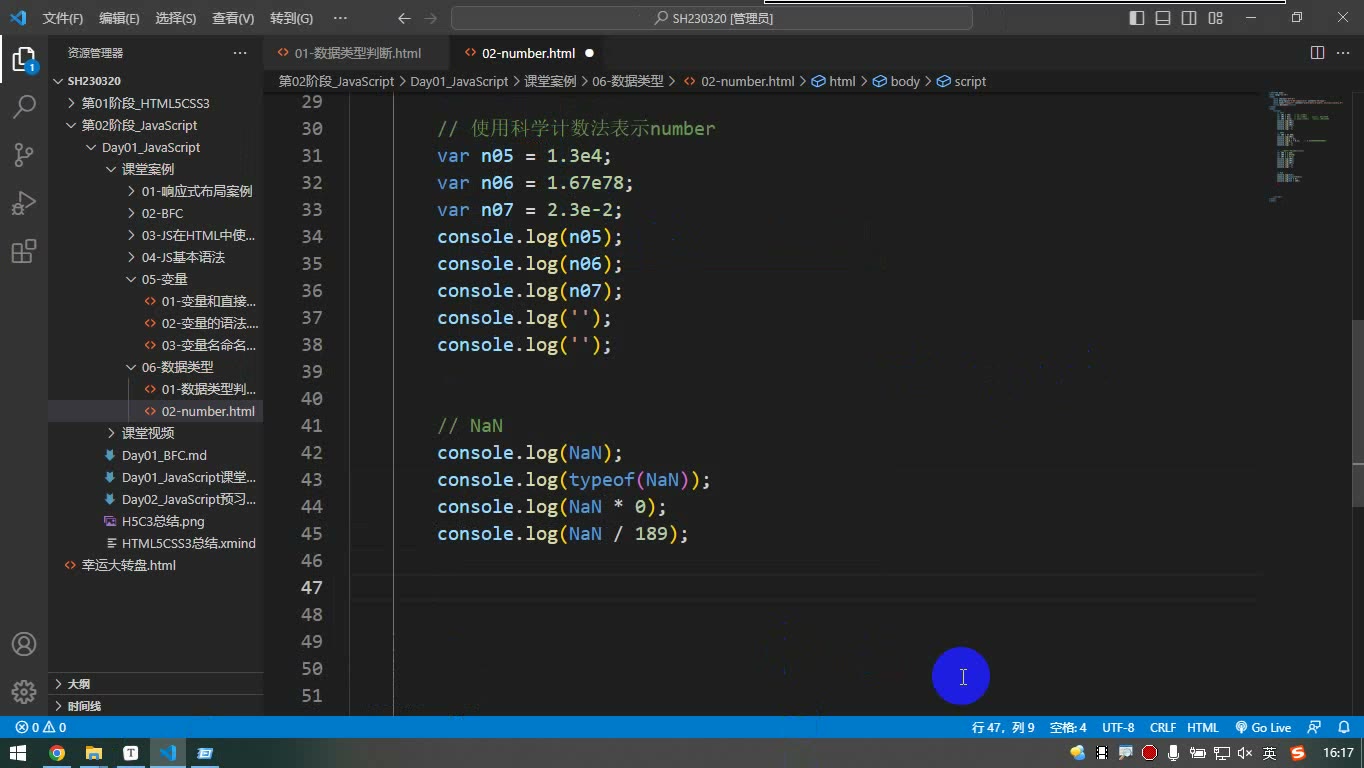Unmute the system volume tray icon

pos(1245,753)
